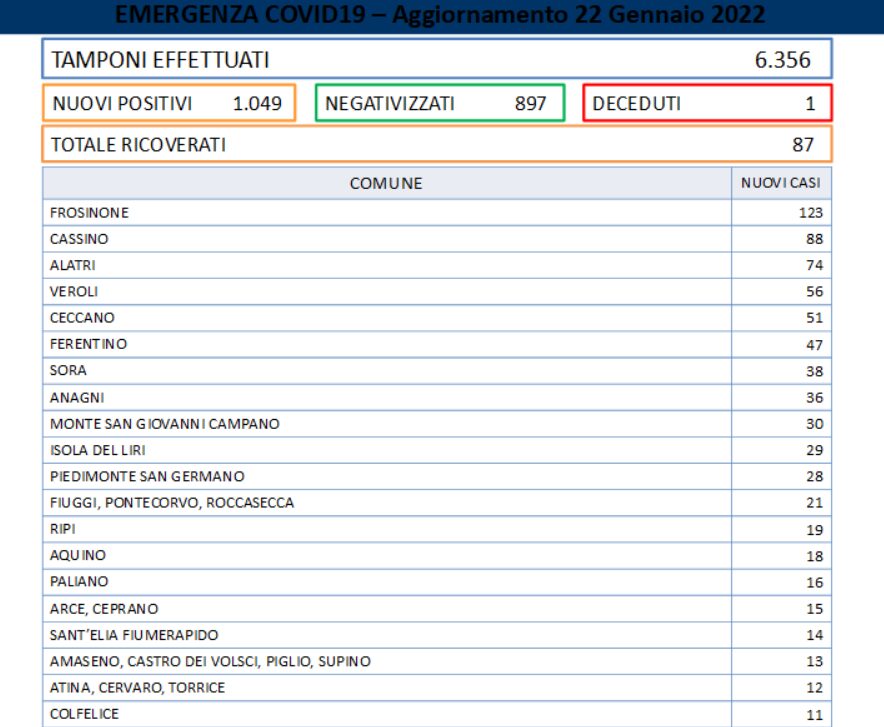Screen dimensions: 884x727
Task: Select the 'CASSINO' row name
Action: [x=79, y=239]
